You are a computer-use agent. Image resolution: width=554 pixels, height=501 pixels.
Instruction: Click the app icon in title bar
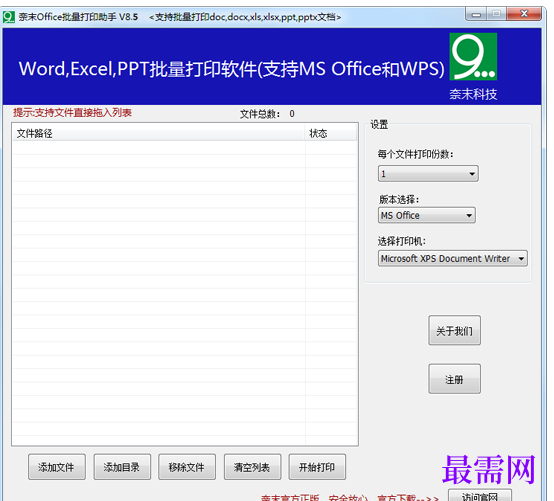9,17
